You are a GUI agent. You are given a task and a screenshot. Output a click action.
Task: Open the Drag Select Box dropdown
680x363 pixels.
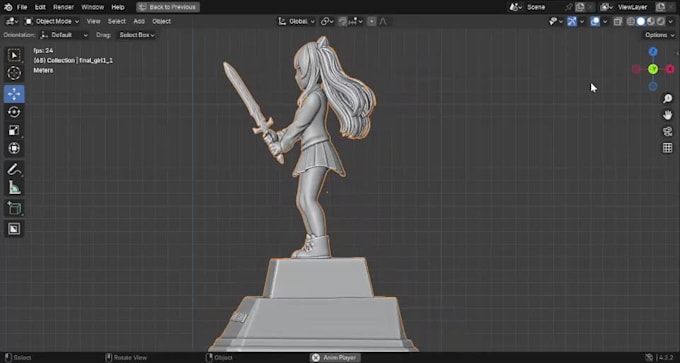click(137, 35)
